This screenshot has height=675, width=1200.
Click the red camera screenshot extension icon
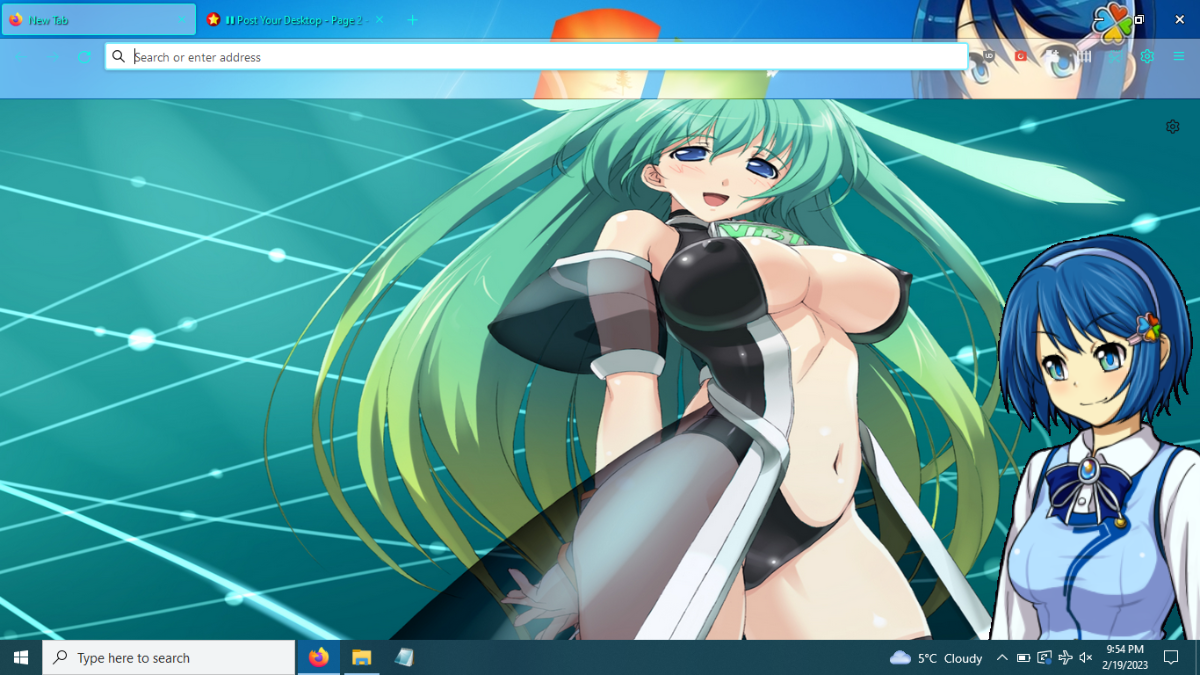tap(1021, 56)
